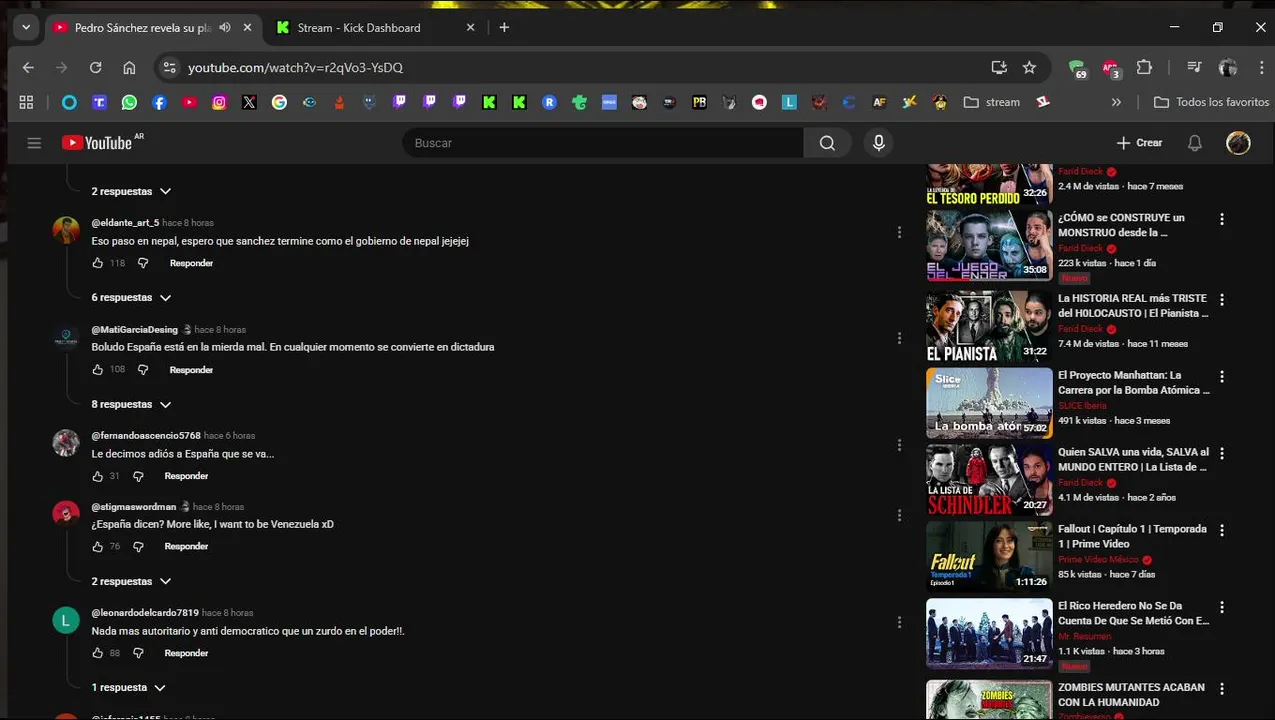Open the Google bookmark icon
Image resolution: width=1275 pixels, height=720 pixels.
tap(279, 102)
